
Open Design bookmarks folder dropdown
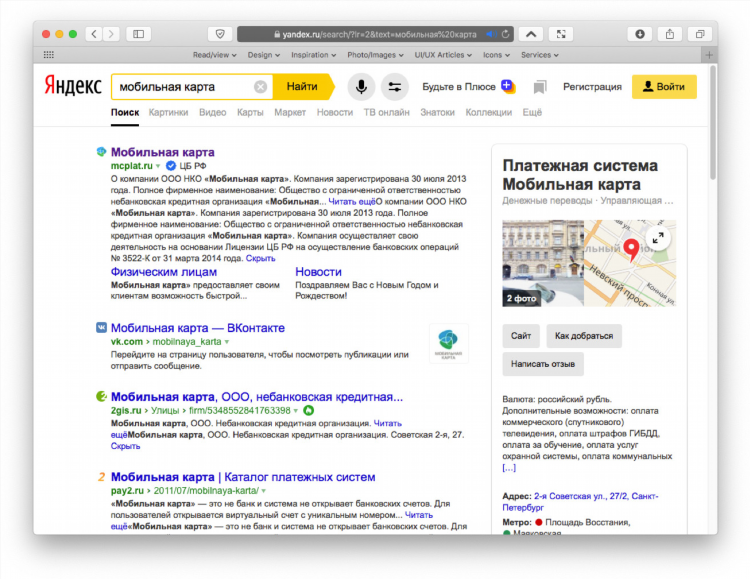[264, 55]
